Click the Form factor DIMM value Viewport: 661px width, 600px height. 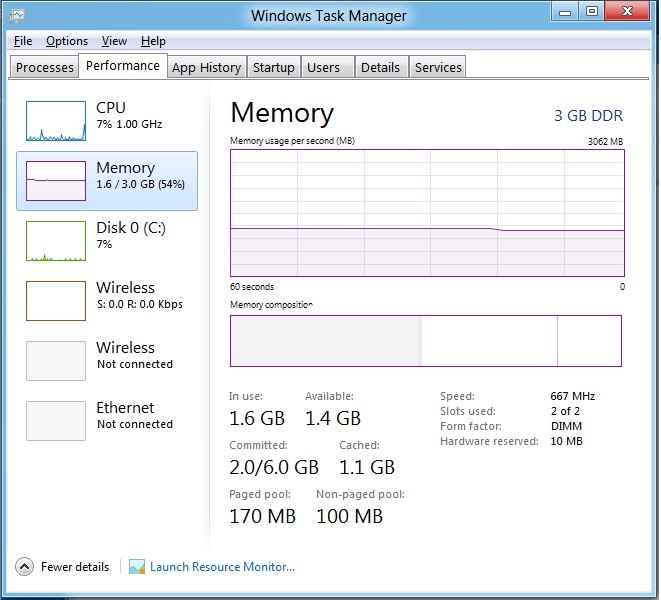pos(566,426)
